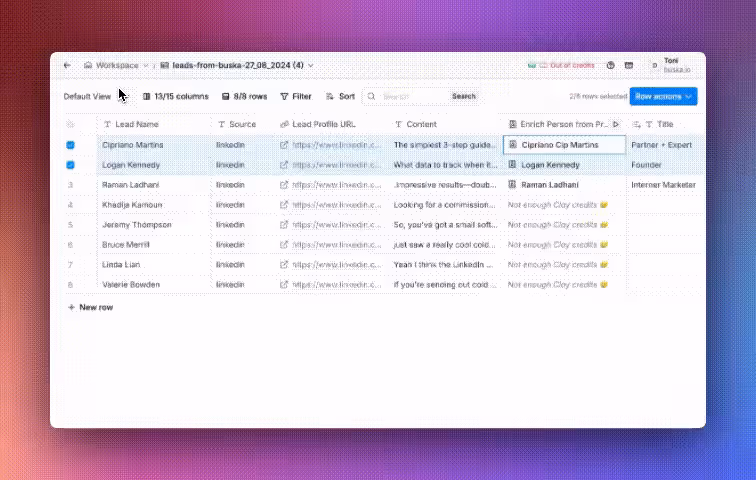
Task: Expand the leads-from-buska table name dropdown
Action: (310, 66)
